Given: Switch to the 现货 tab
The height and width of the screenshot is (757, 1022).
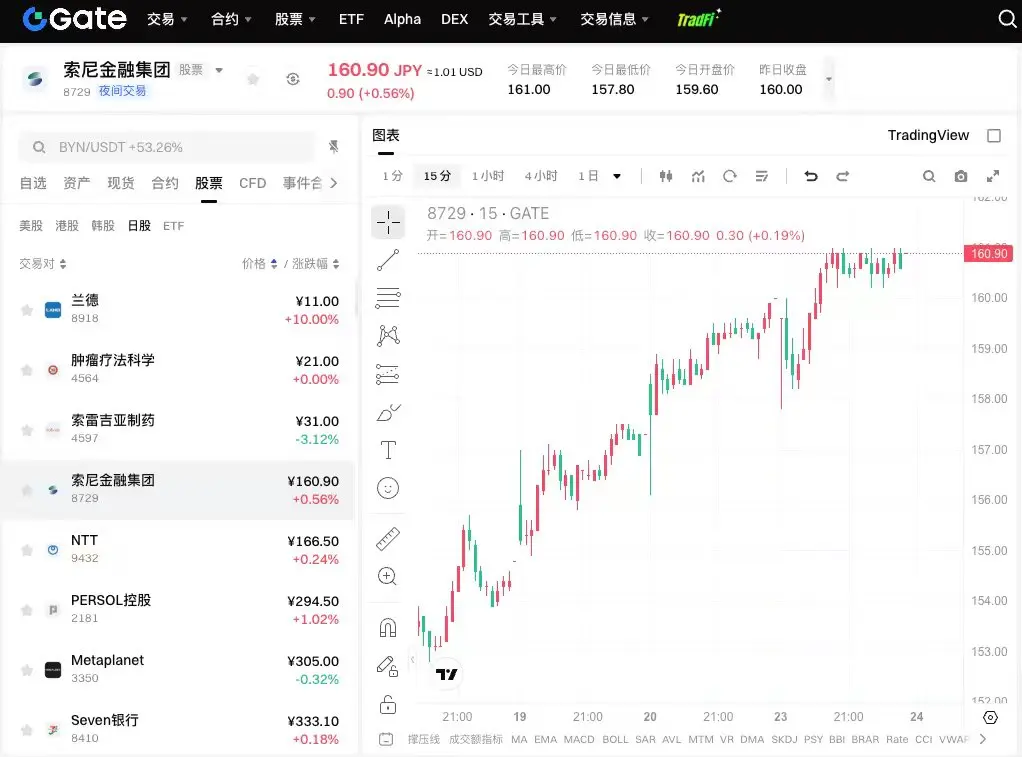Looking at the screenshot, I should coord(121,183).
